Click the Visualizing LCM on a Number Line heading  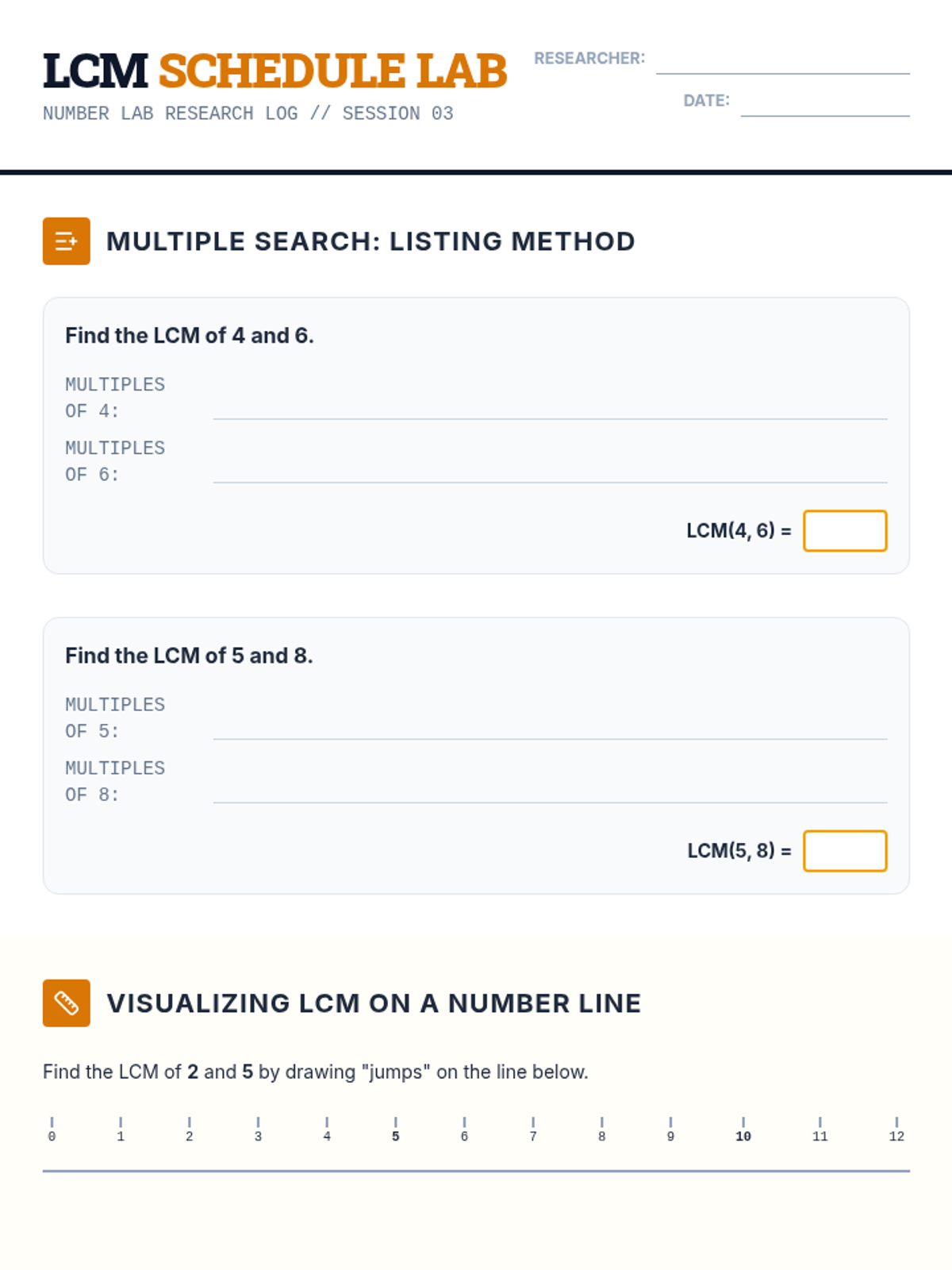[x=374, y=1003]
